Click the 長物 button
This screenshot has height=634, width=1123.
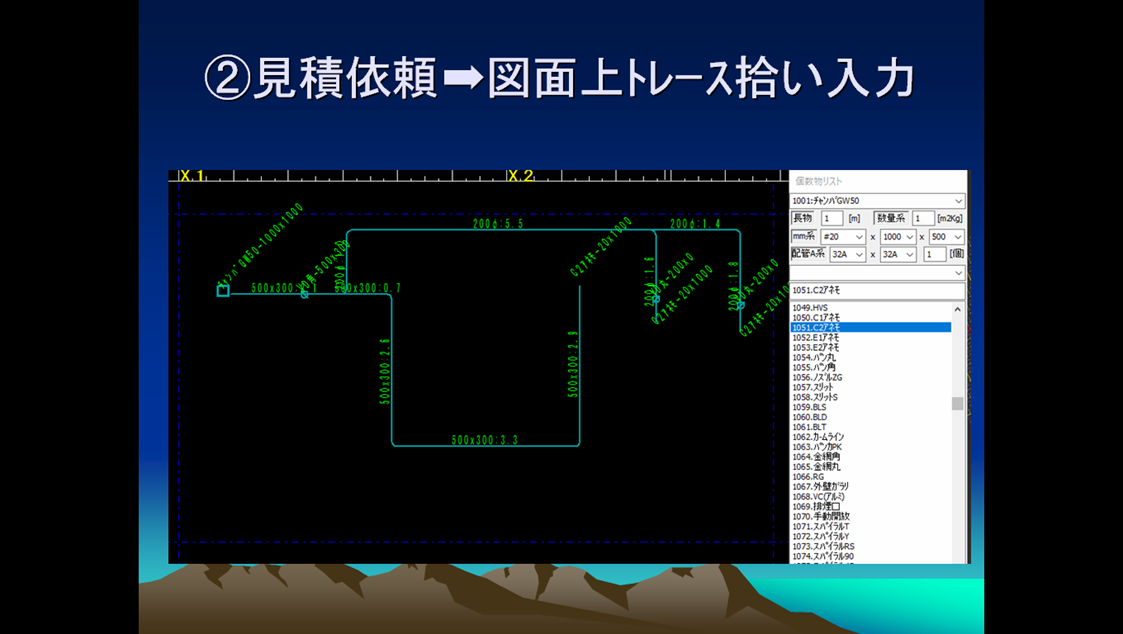802,218
